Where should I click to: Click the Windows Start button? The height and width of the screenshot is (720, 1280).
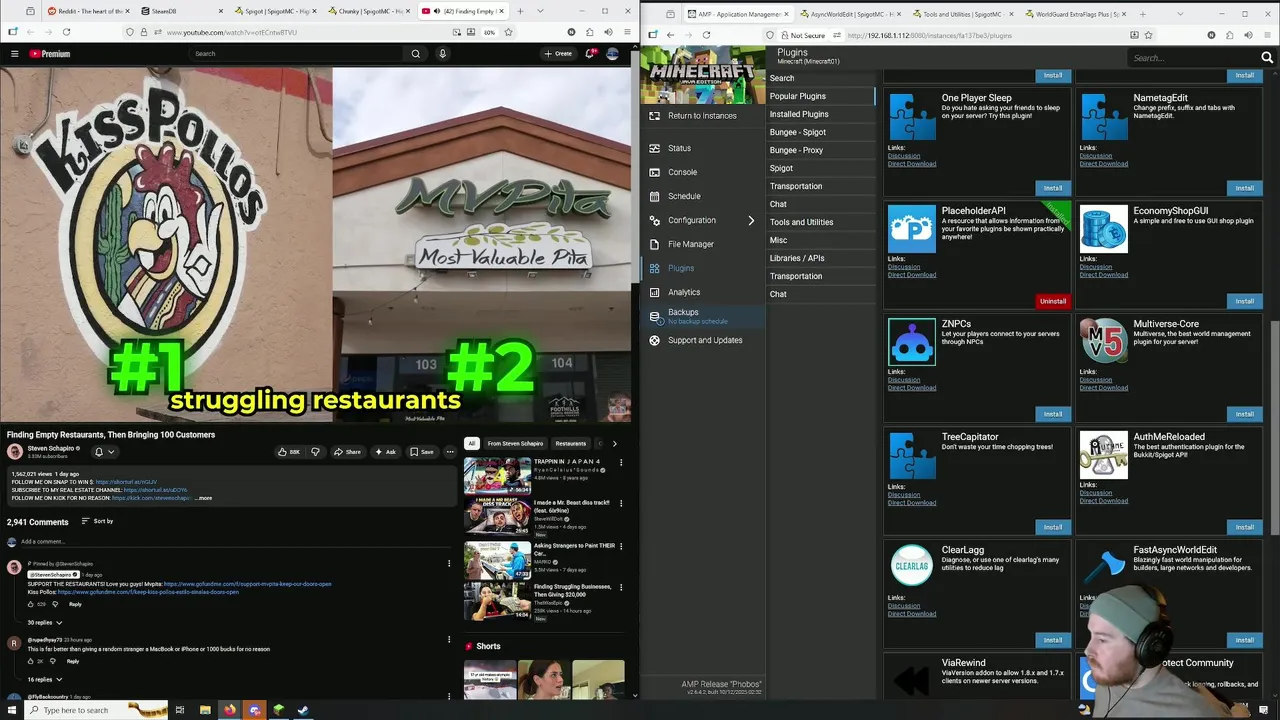tap(13, 710)
